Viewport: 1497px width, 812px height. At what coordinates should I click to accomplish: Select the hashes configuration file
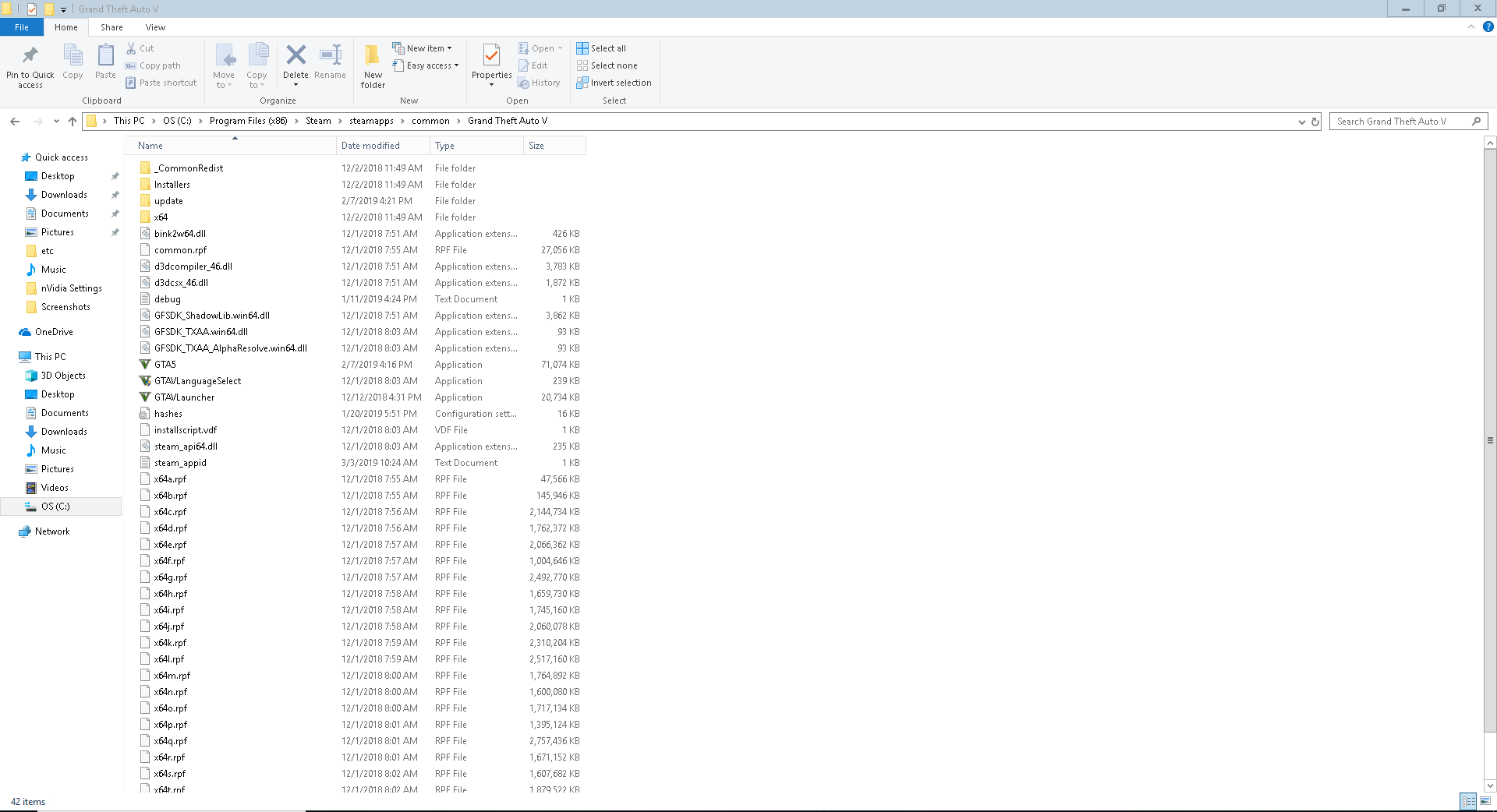coord(168,414)
